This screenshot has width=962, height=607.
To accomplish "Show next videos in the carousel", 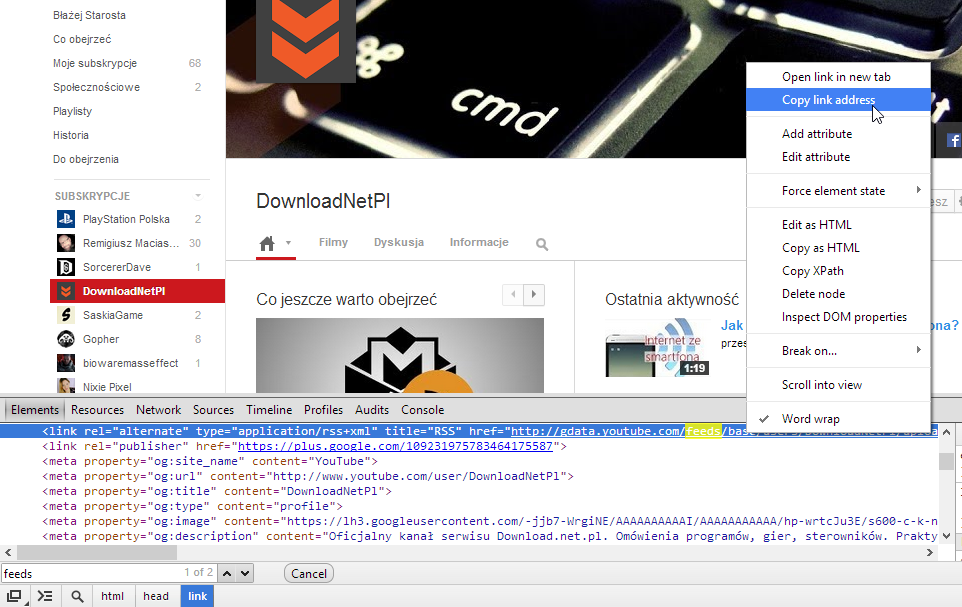I will [534, 295].
